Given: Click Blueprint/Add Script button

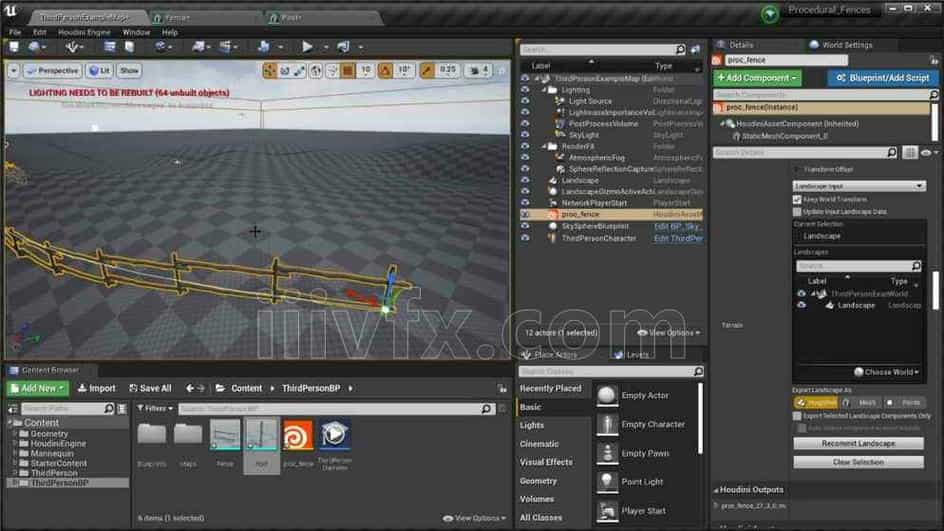Looking at the screenshot, I should pyautogui.click(x=882, y=78).
